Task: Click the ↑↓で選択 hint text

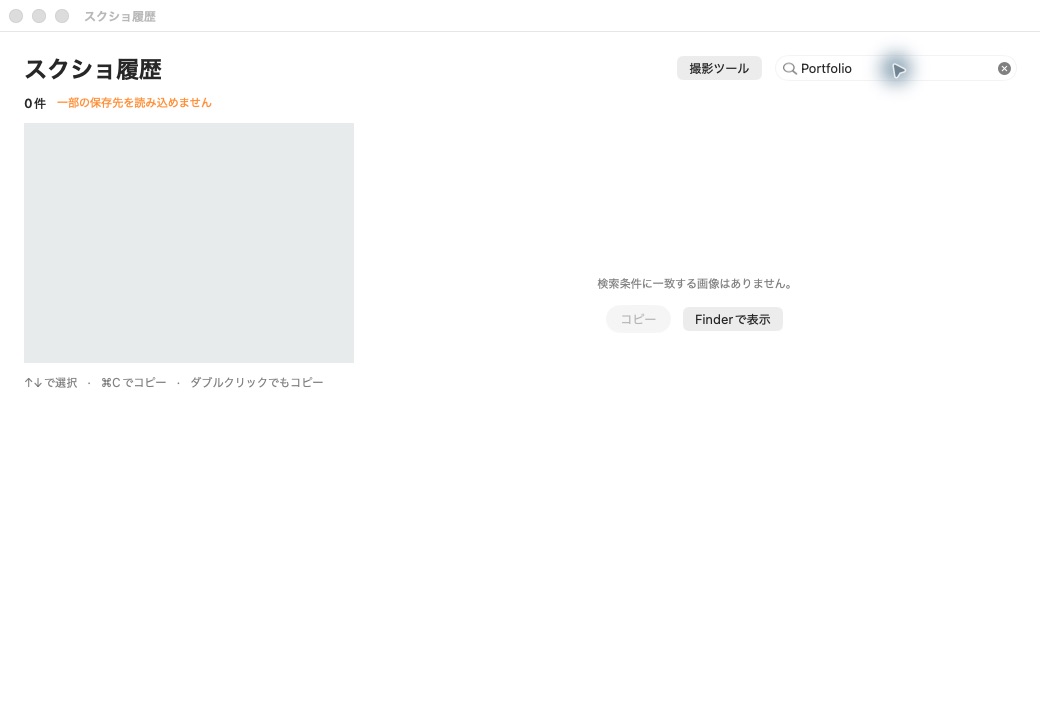Action: tap(51, 383)
